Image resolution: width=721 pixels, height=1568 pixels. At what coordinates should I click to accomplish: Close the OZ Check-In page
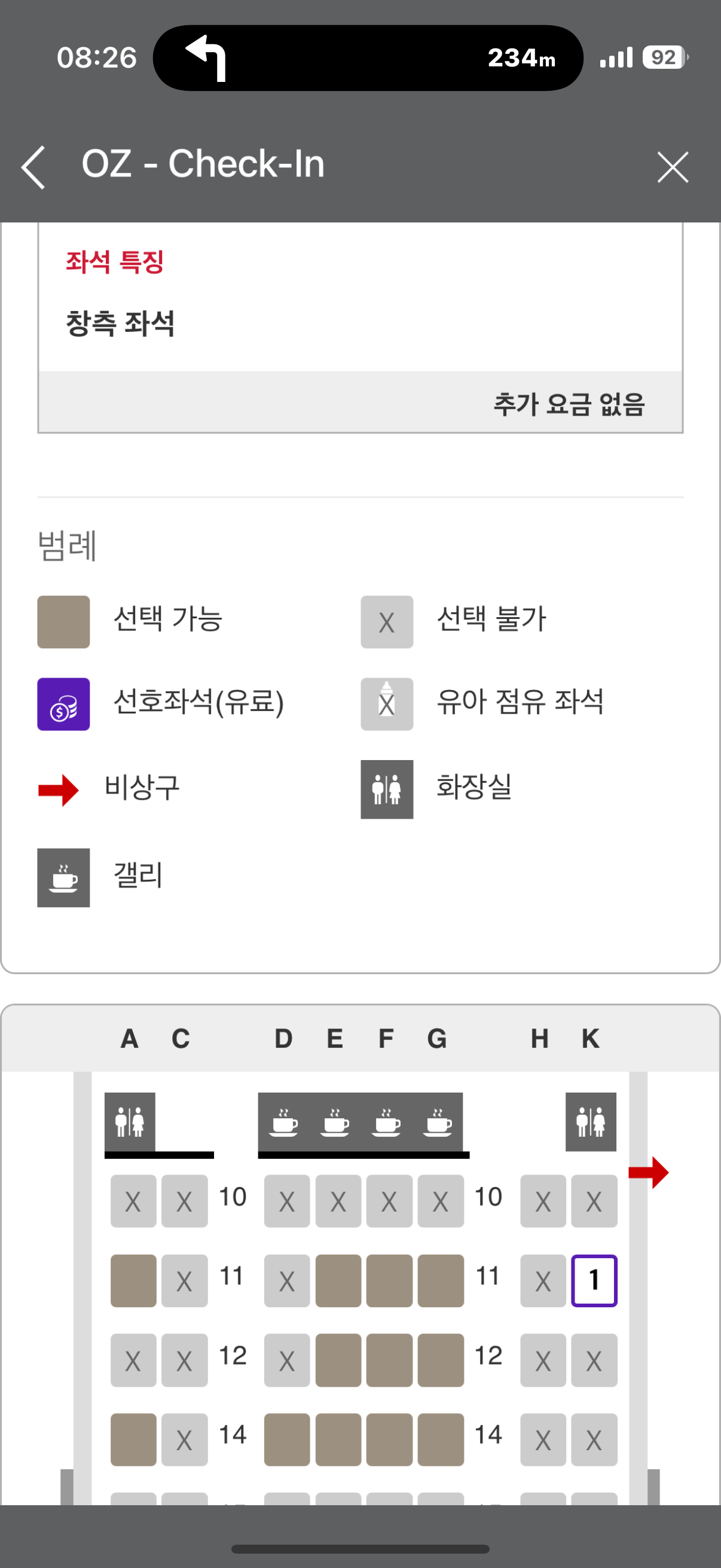click(673, 167)
